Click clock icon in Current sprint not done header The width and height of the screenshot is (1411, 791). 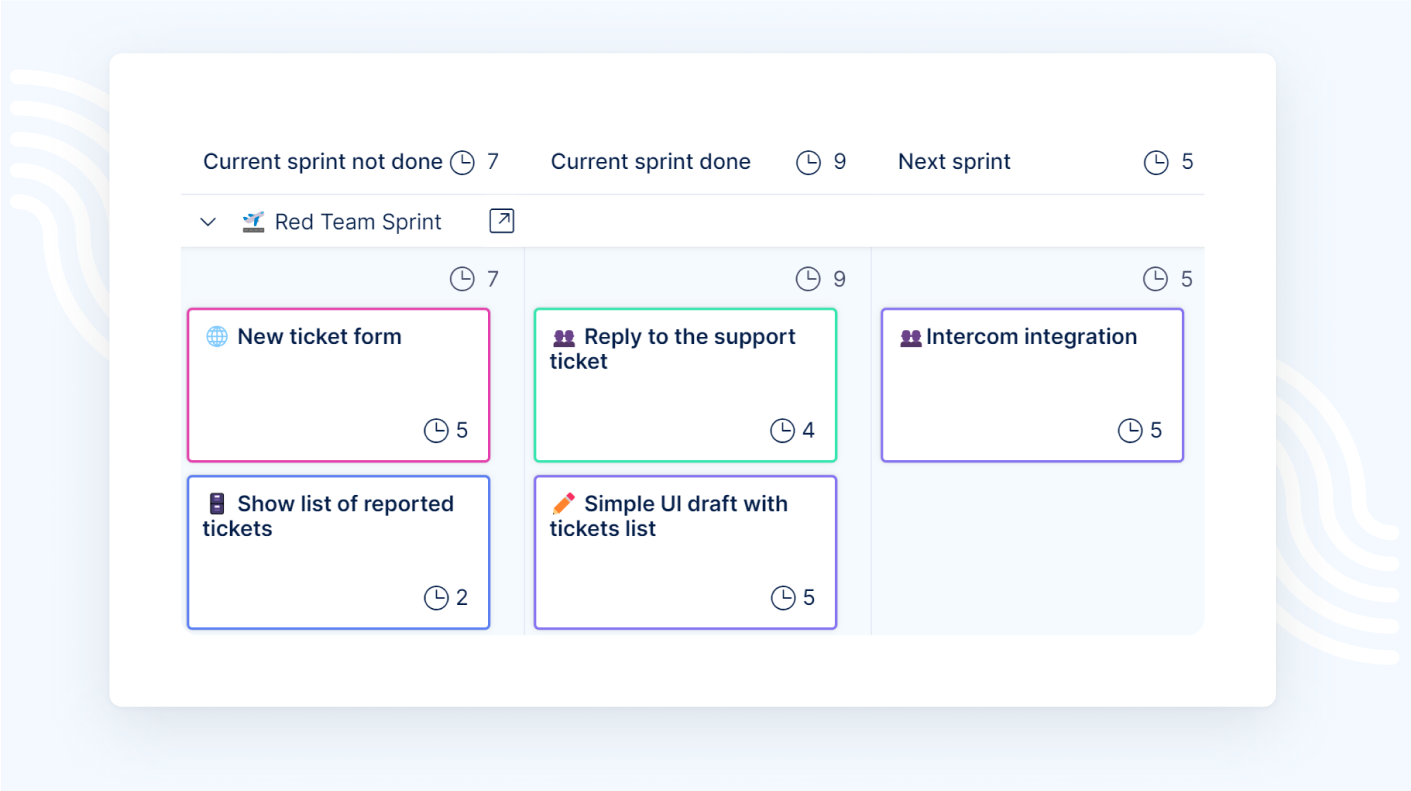462,162
